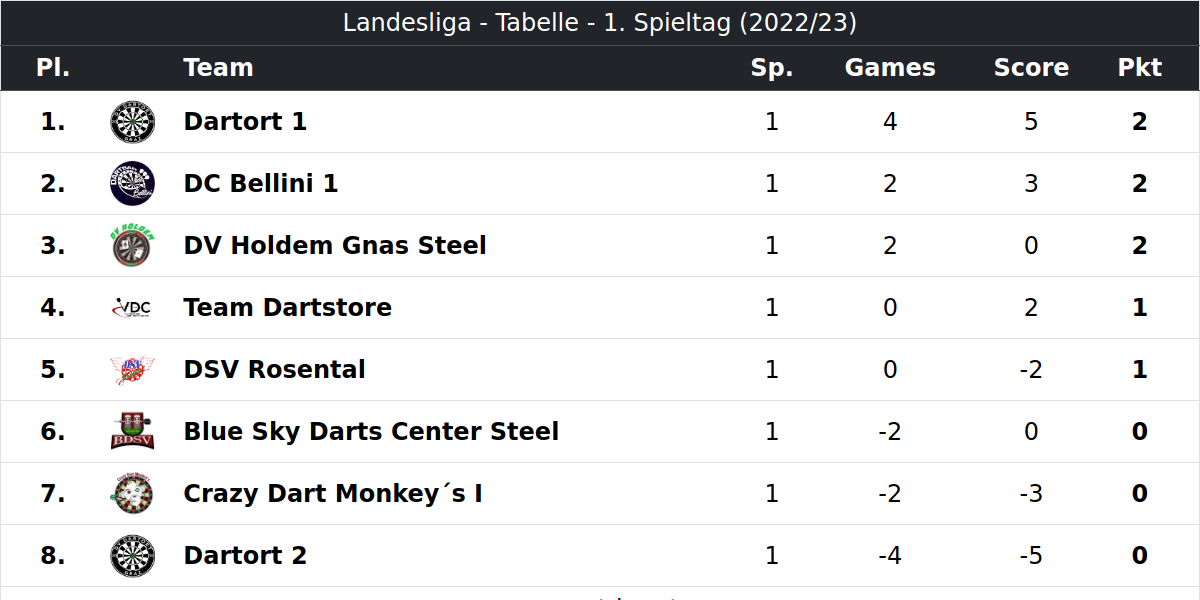This screenshot has width=1200, height=600.
Task: Click the Blue Sky Darts BDSV logo
Action: tap(132, 432)
